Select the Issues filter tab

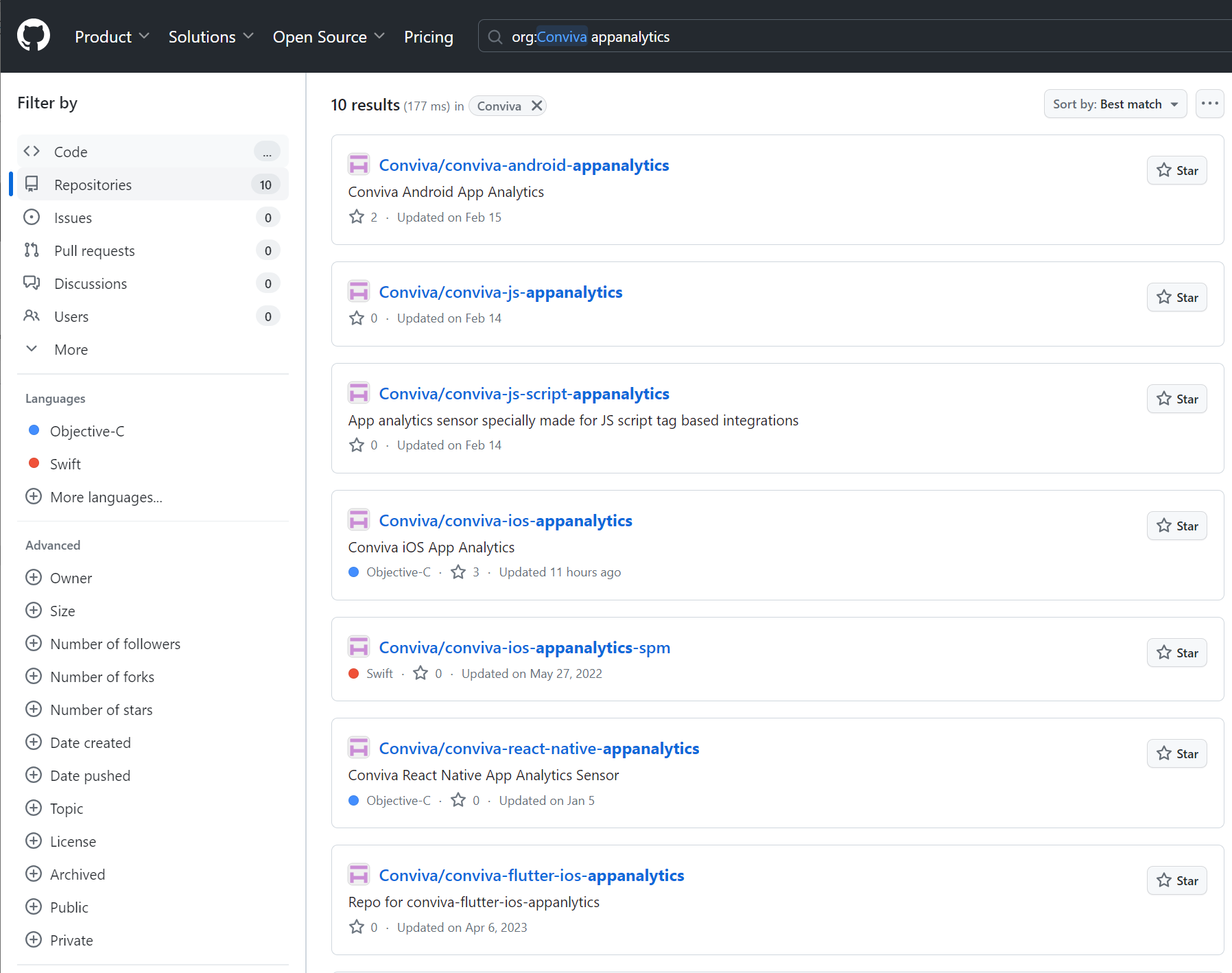(73, 218)
